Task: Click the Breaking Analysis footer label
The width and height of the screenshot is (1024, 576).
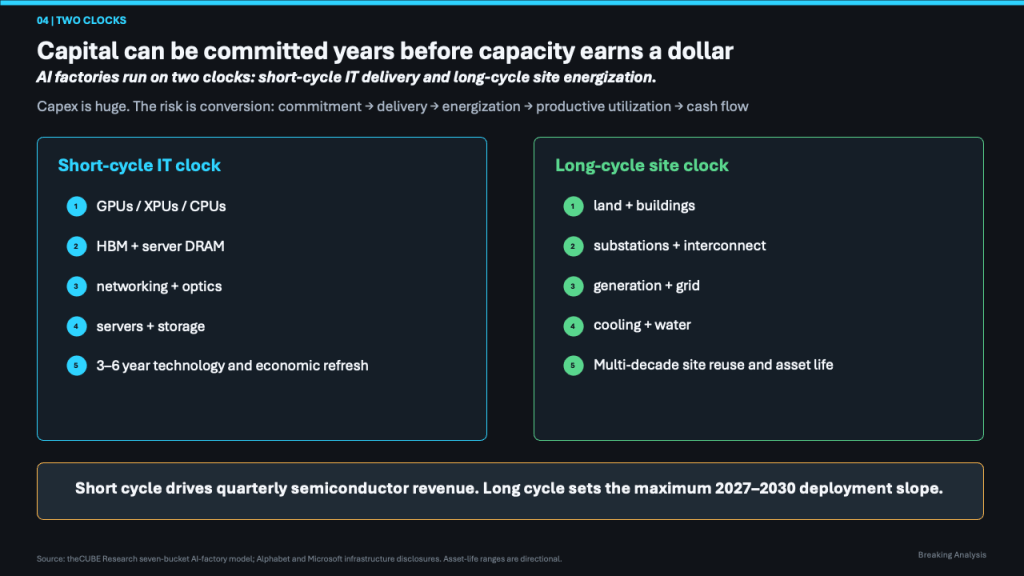Action: pos(952,555)
